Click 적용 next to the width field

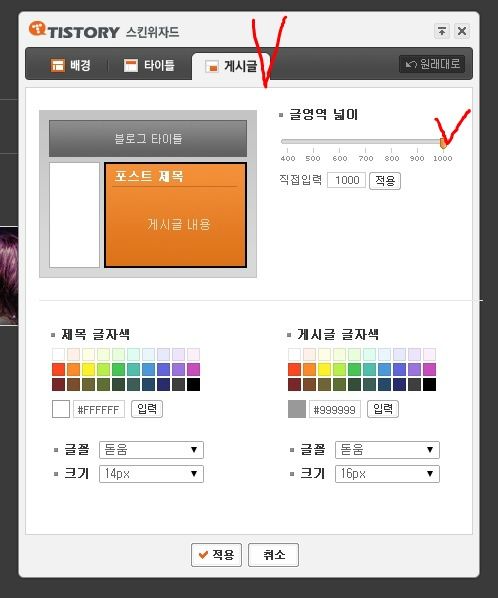pos(385,180)
